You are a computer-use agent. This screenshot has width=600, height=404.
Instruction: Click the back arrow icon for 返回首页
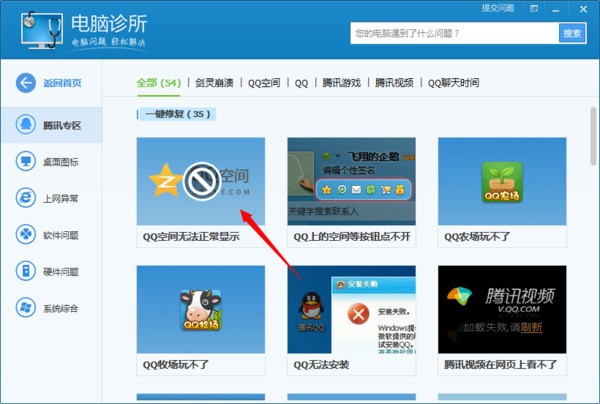26,83
